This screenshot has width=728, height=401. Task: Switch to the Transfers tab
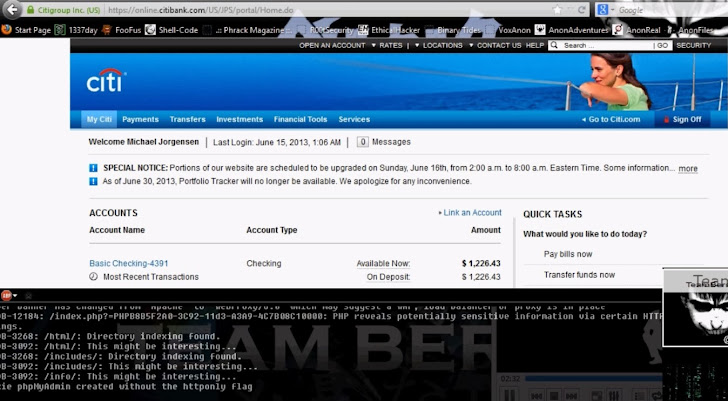(188, 119)
